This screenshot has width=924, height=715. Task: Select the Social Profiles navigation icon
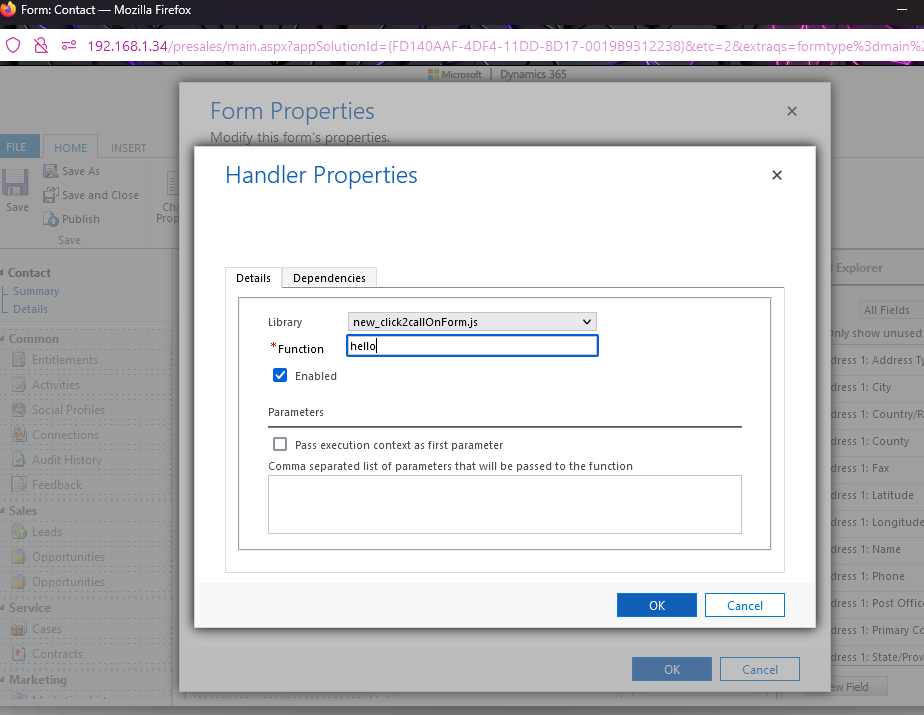(18, 410)
